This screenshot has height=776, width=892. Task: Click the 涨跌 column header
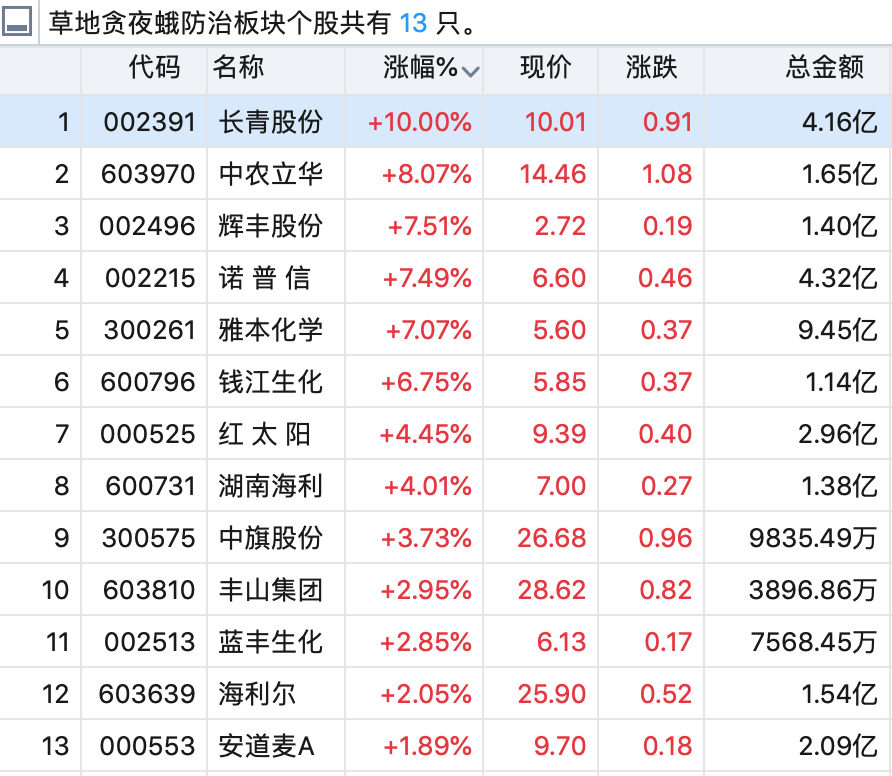651,67
